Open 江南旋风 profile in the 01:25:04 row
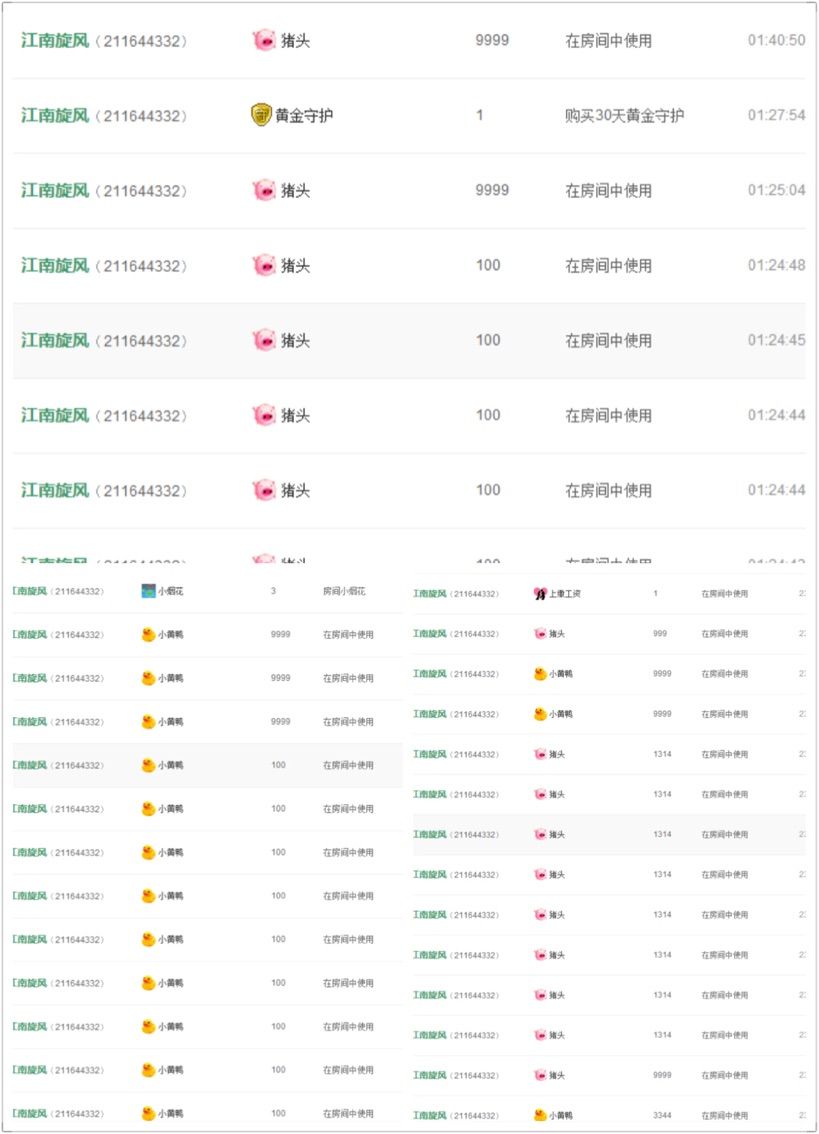819x1134 pixels. [55, 190]
